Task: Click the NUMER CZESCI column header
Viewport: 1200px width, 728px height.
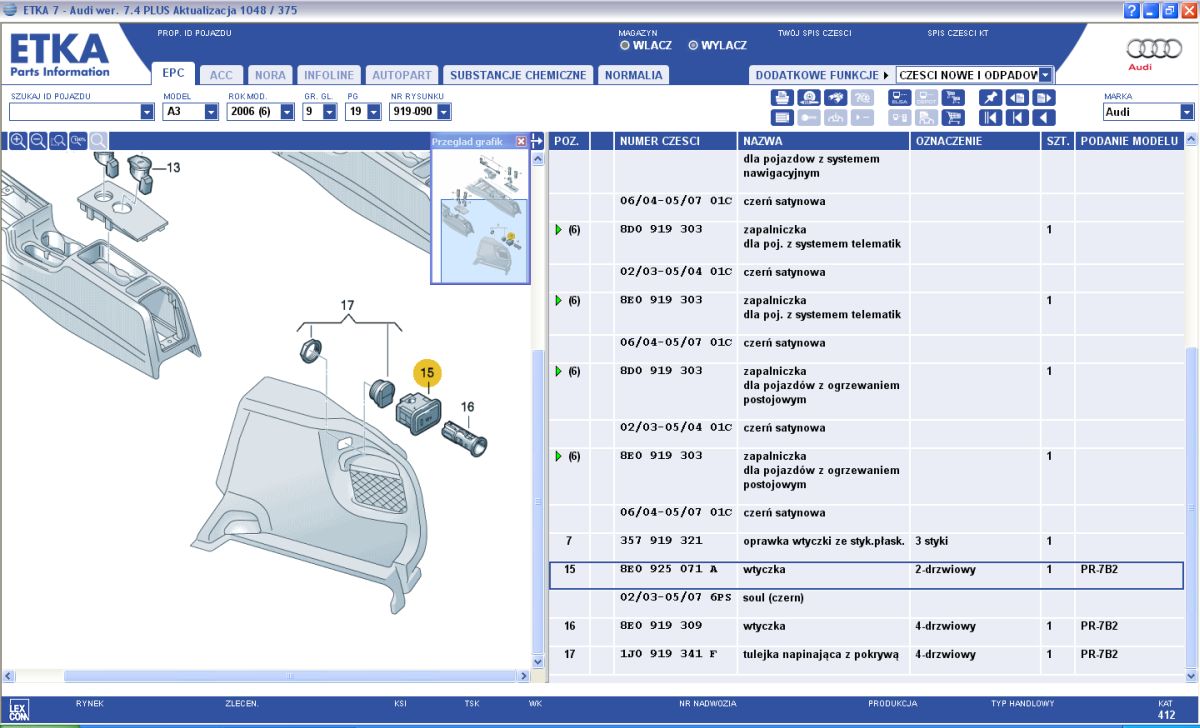Action: click(x=675, y=141)
